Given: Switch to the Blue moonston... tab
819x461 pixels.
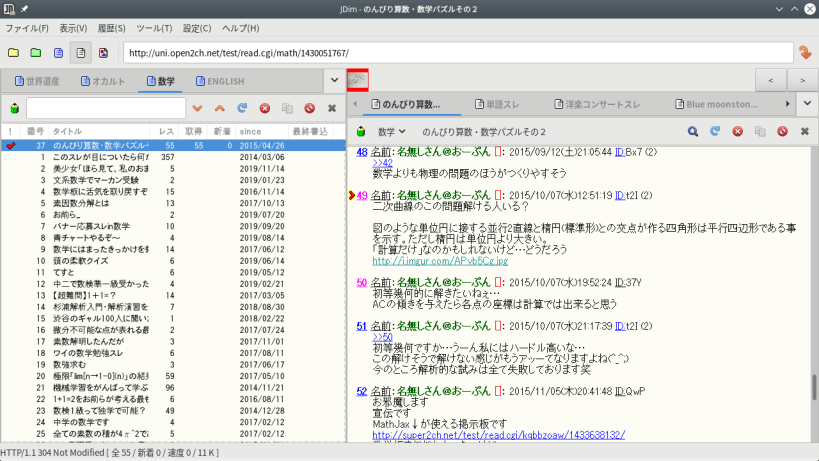Looking at the screenshot, I should [717, 104].
